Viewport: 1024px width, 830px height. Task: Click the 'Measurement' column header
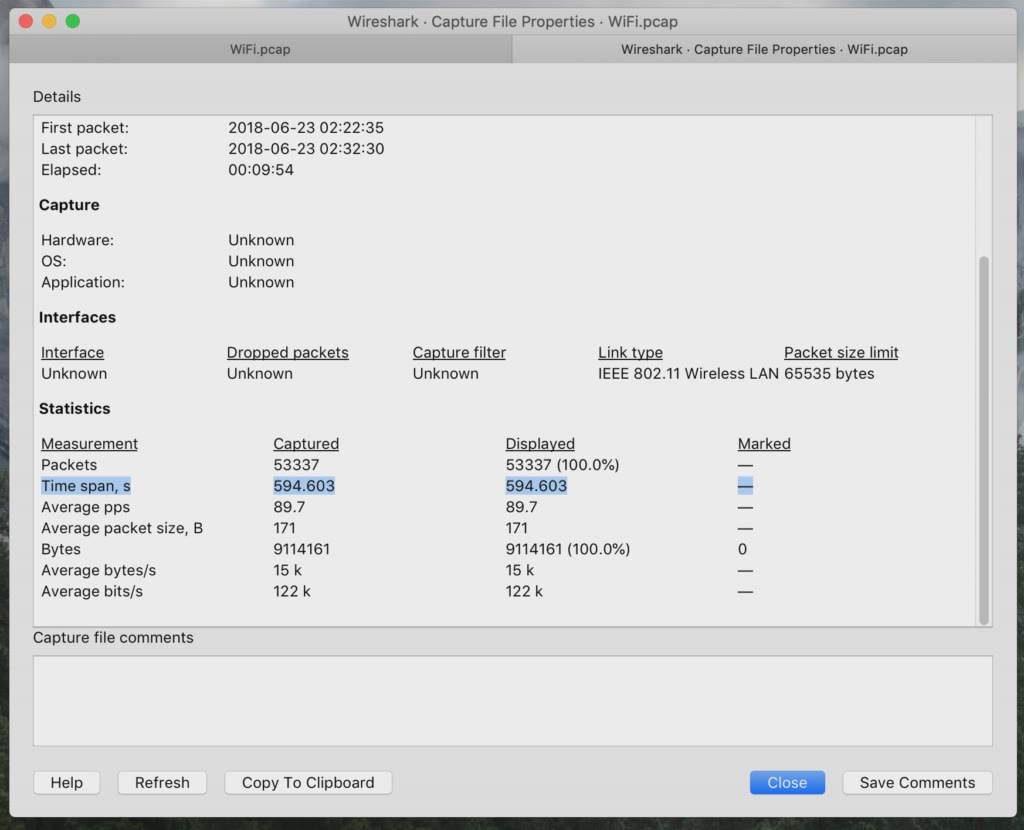coord(89,444)
